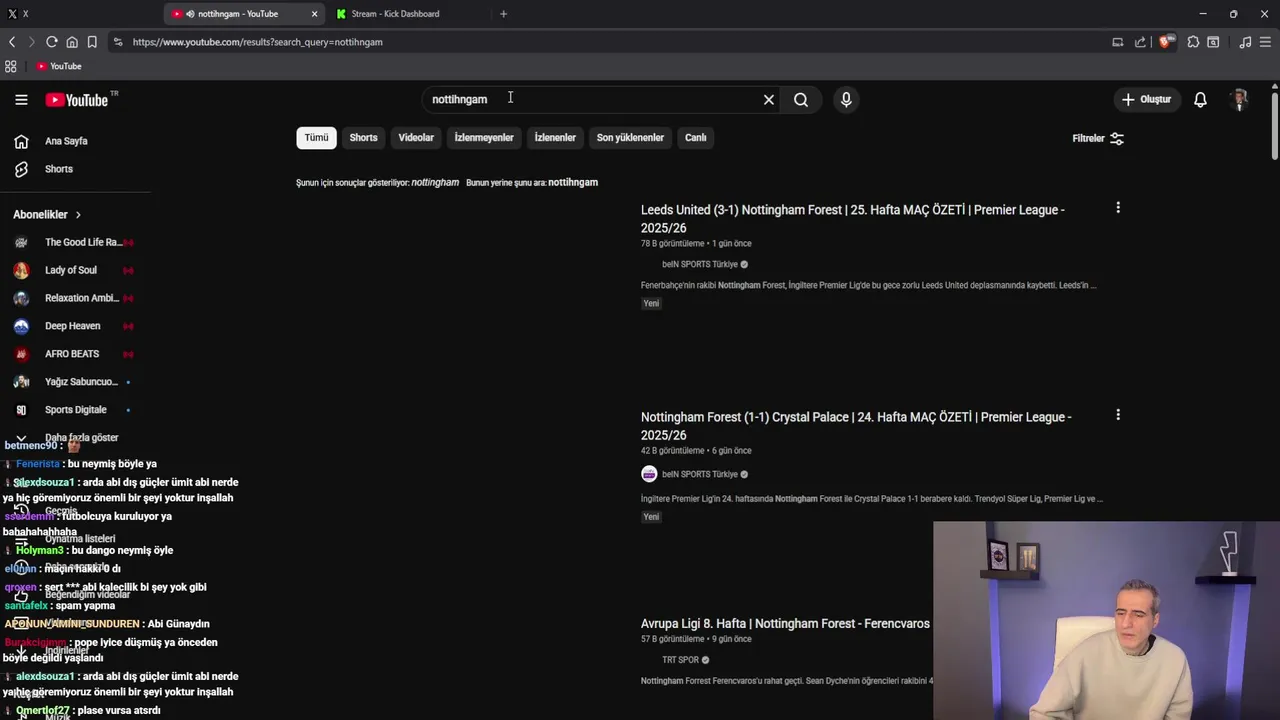Click the address bar URL
This screenshot has height=720, width=1280.
pos(257,42)
